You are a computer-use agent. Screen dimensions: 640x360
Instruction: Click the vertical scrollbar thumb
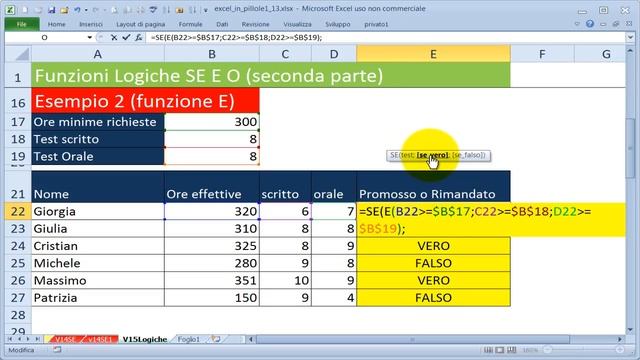tap(631, 149)
